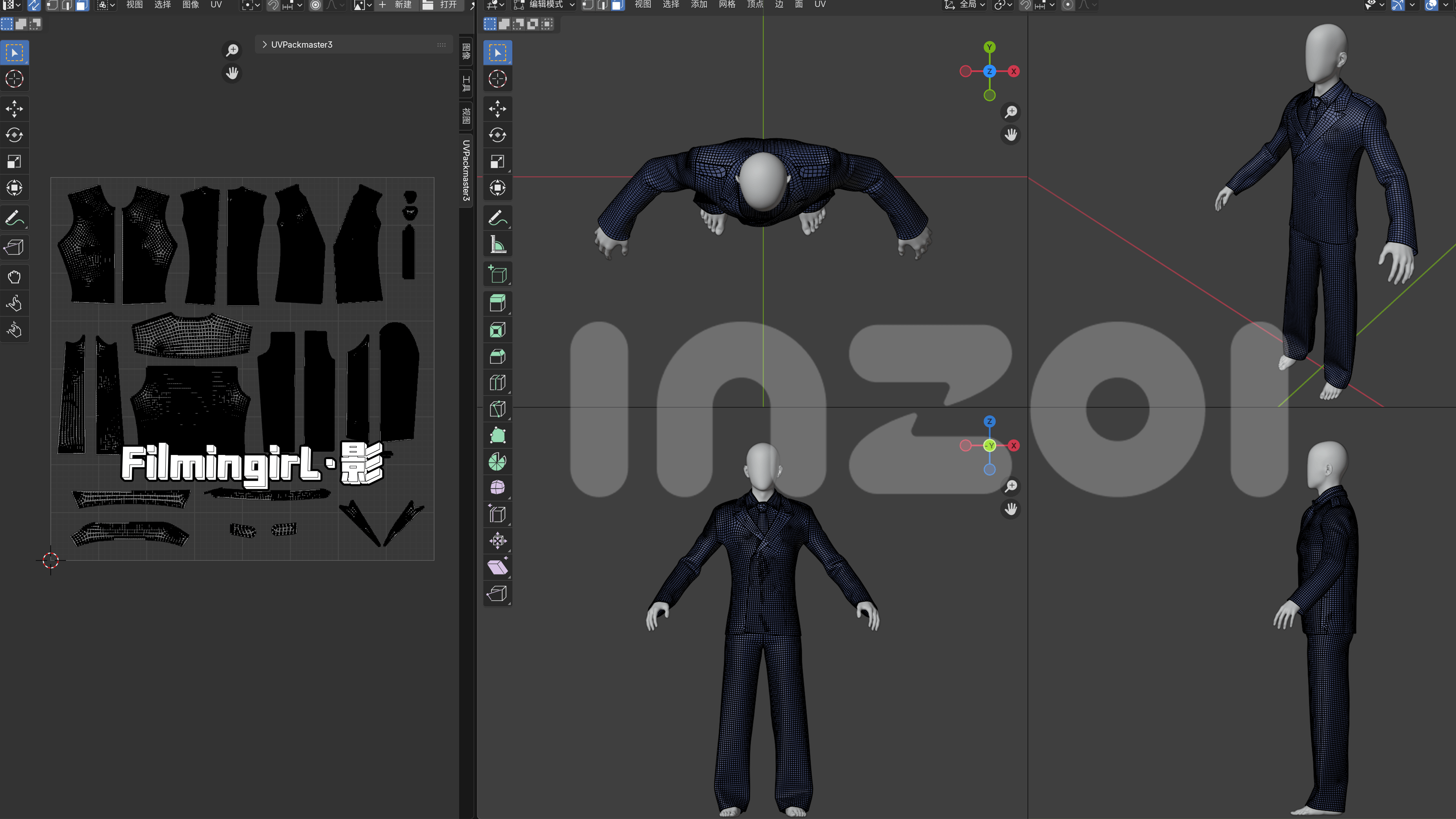1456x819 pixels.
Task: Toggle proportional editing in 3D viewport
Action: pyautogui.click(x=1068, y=5)
